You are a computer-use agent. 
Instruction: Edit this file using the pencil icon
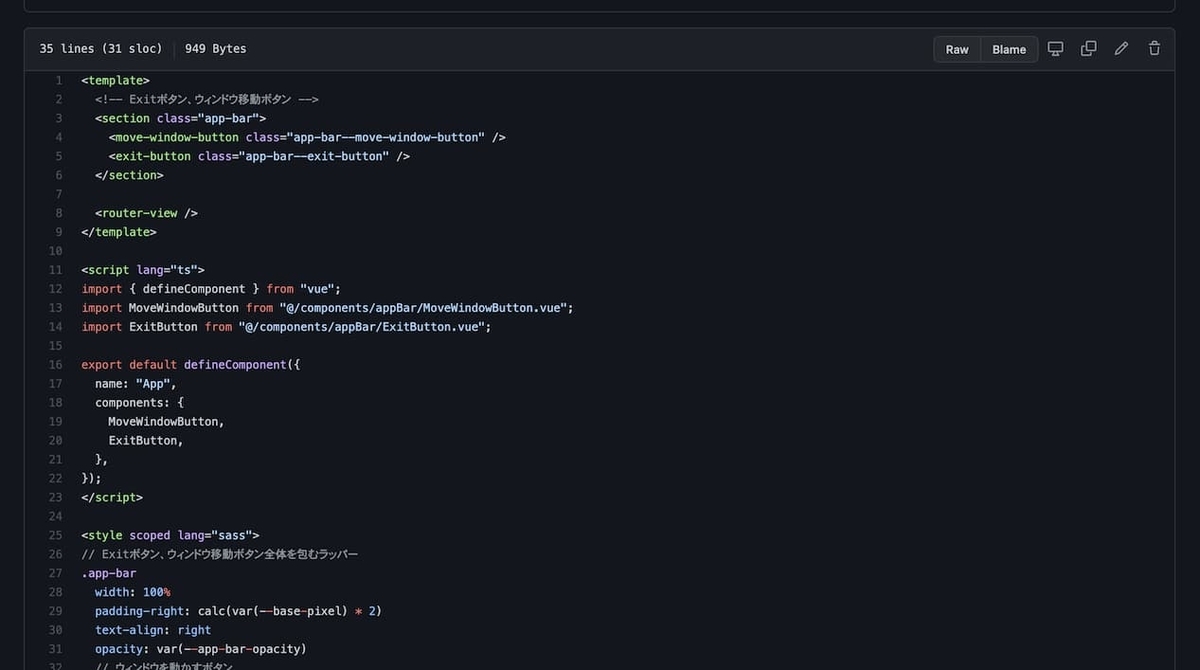point(1120,48)
